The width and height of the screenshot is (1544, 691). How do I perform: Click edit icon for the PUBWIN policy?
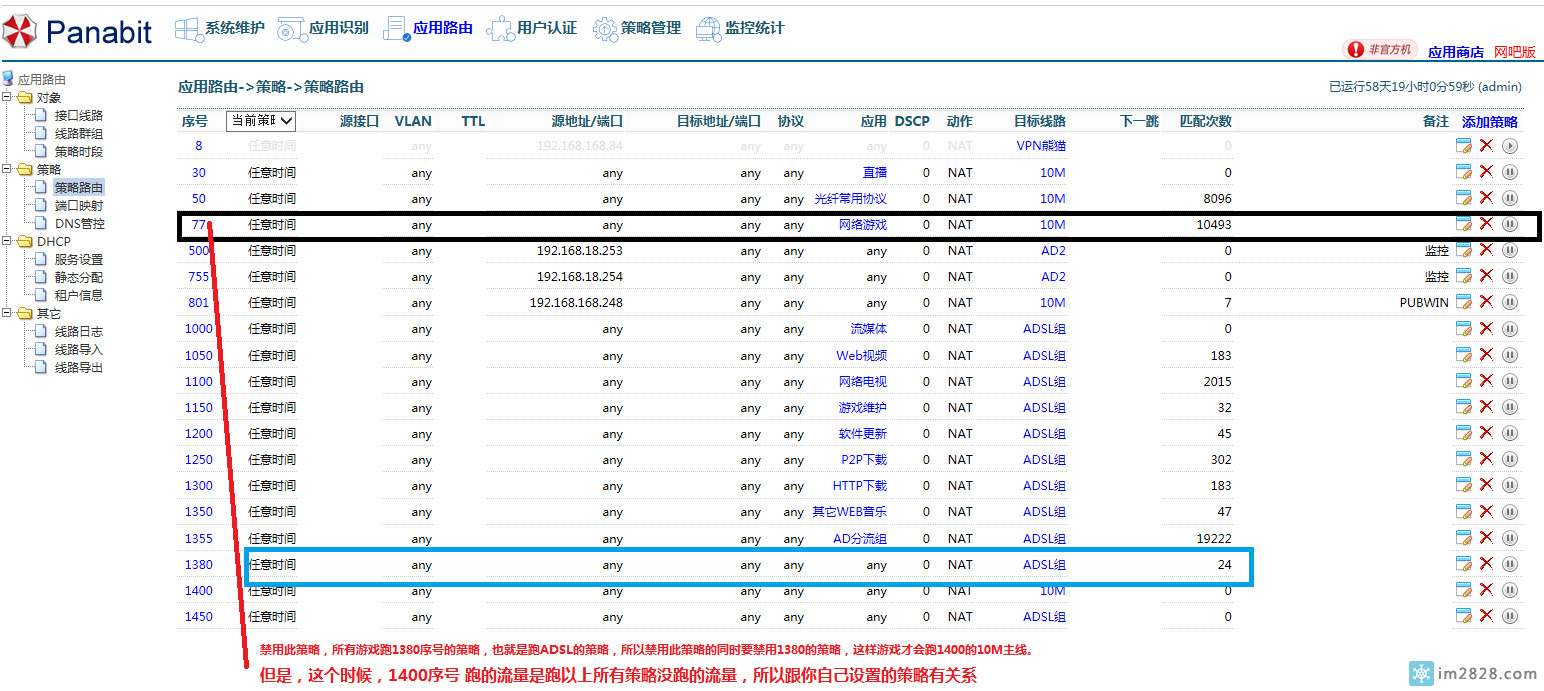(x=1464, y=302)
